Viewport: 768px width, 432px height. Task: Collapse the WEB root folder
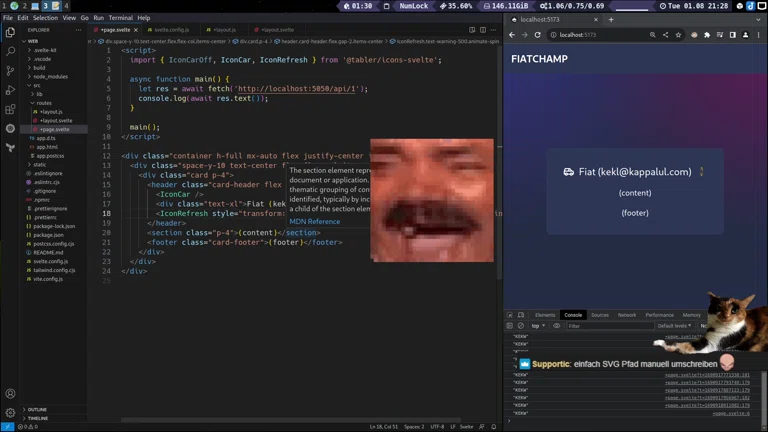pos(31,41)
